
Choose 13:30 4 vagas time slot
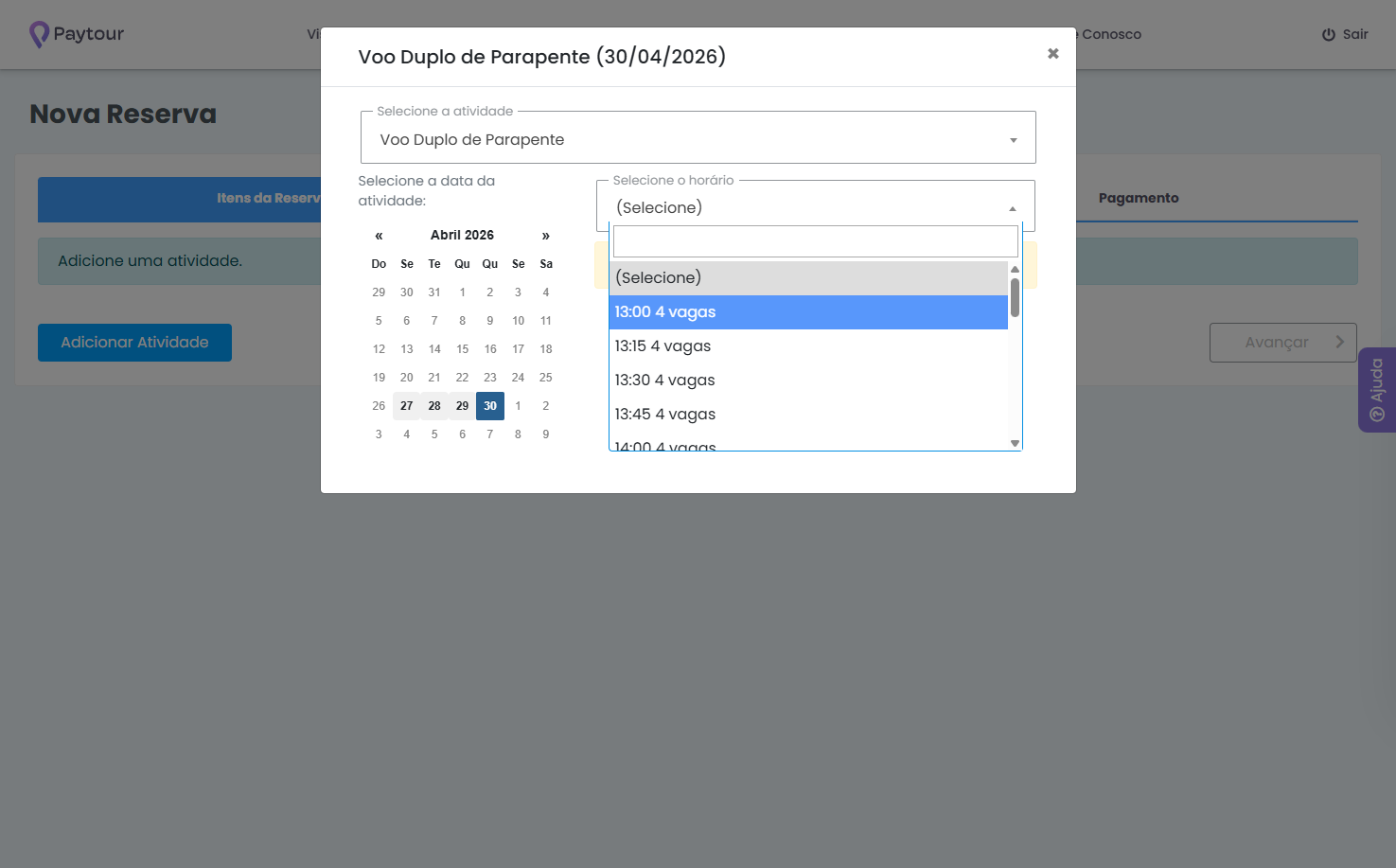(808, 380)
